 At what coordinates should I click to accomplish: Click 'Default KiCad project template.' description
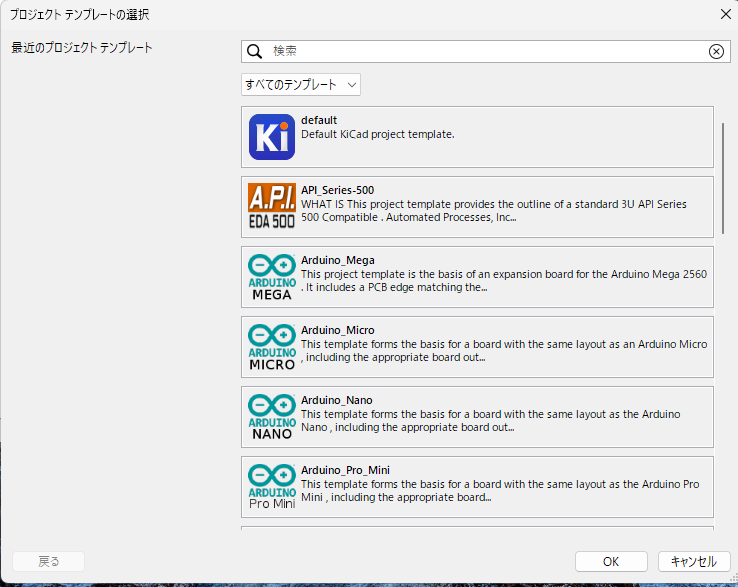click(378, 135)
